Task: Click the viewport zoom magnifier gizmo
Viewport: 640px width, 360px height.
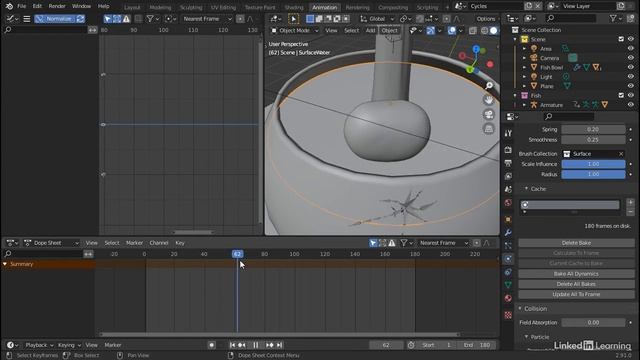Action: click(x=489, y=86)
